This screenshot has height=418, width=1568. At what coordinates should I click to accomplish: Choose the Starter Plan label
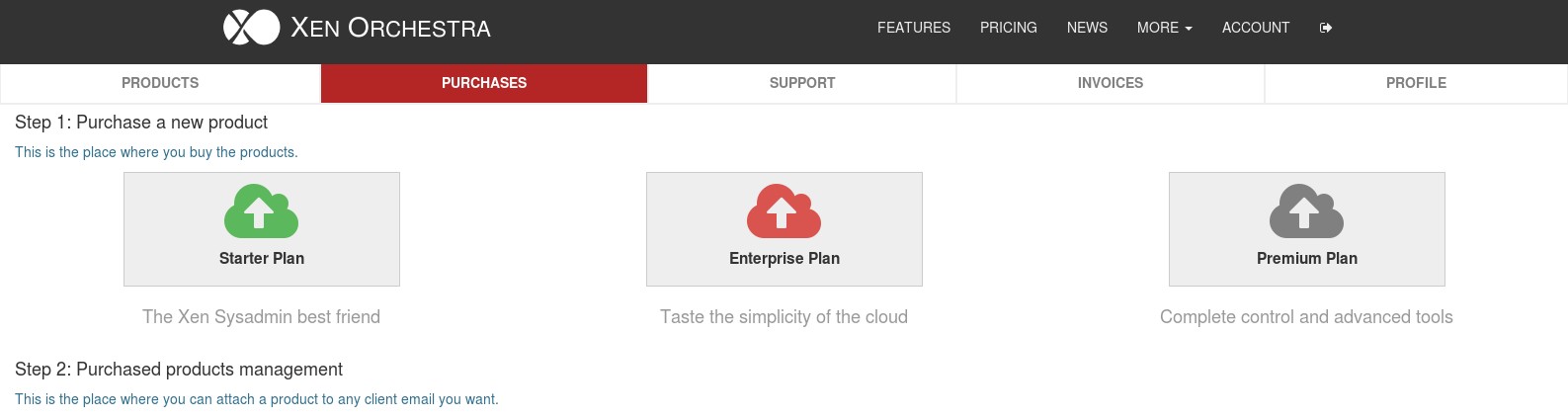(262, 258)
